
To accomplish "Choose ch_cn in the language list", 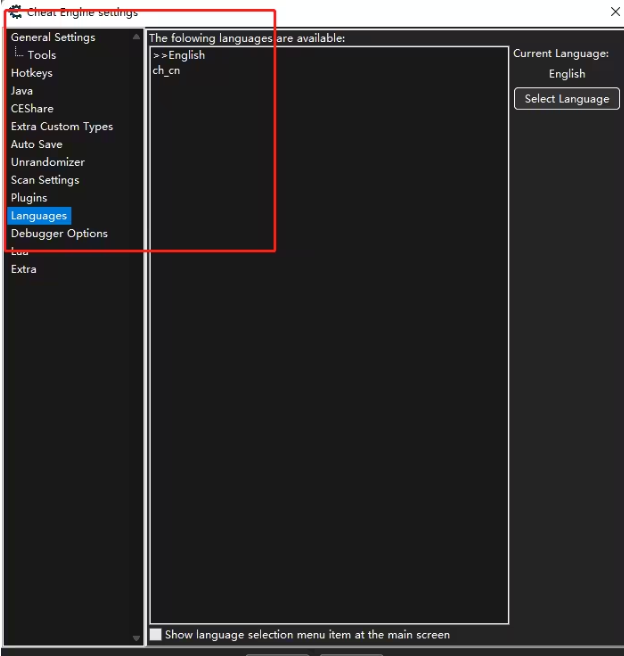I will coord(166,71).
